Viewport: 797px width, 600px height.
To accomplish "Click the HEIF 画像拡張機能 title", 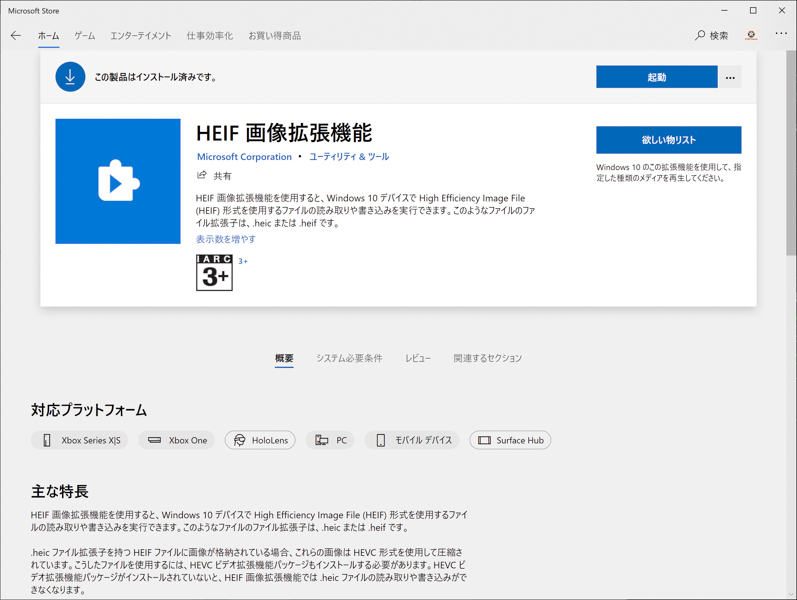I will point(284,133).
